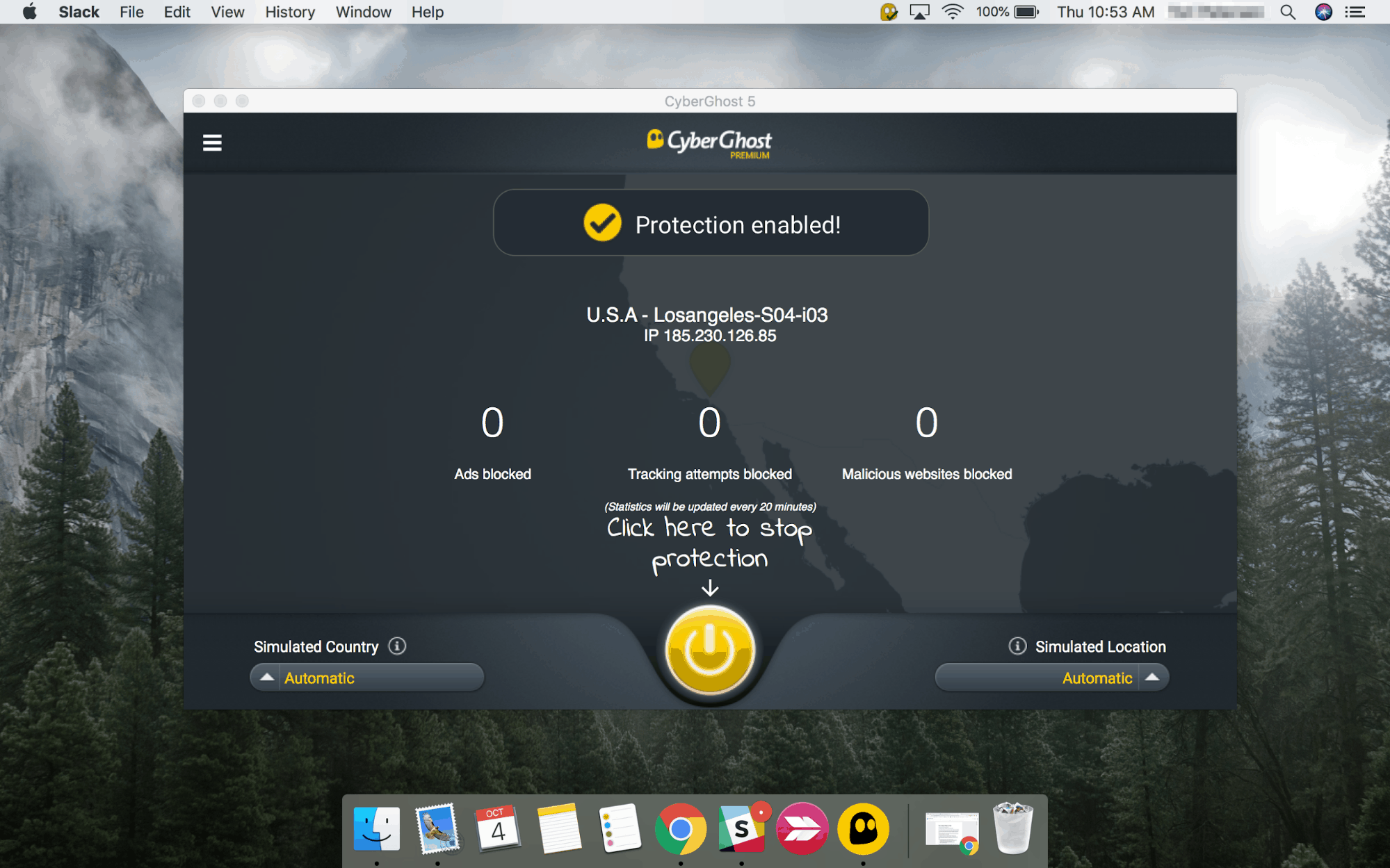
Task: Click the U.S.A - Losangeles-S04-i03 server name
Action: pos(707,315)
